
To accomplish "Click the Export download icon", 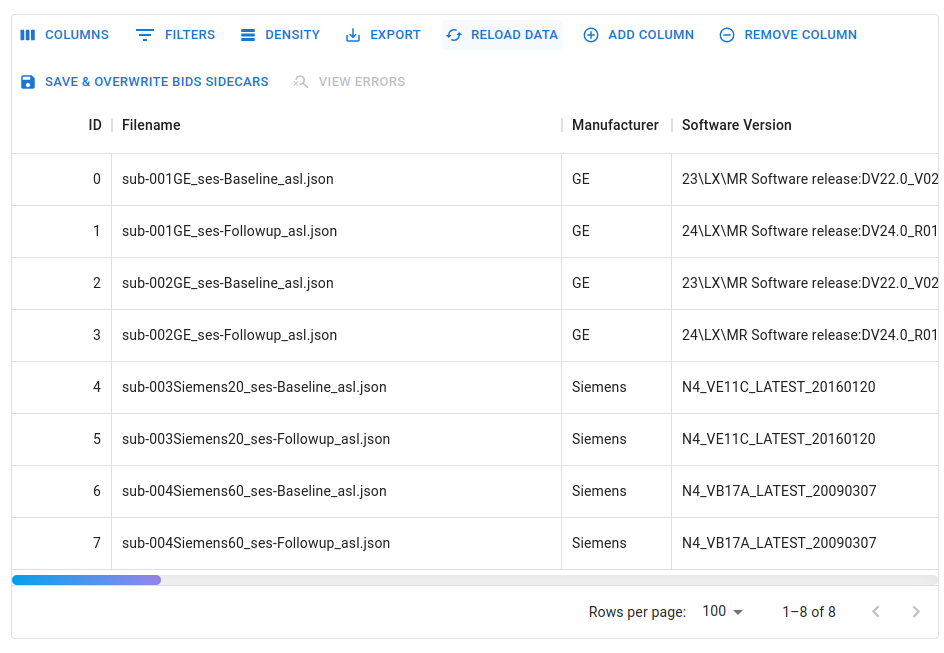I will [353, 35].
